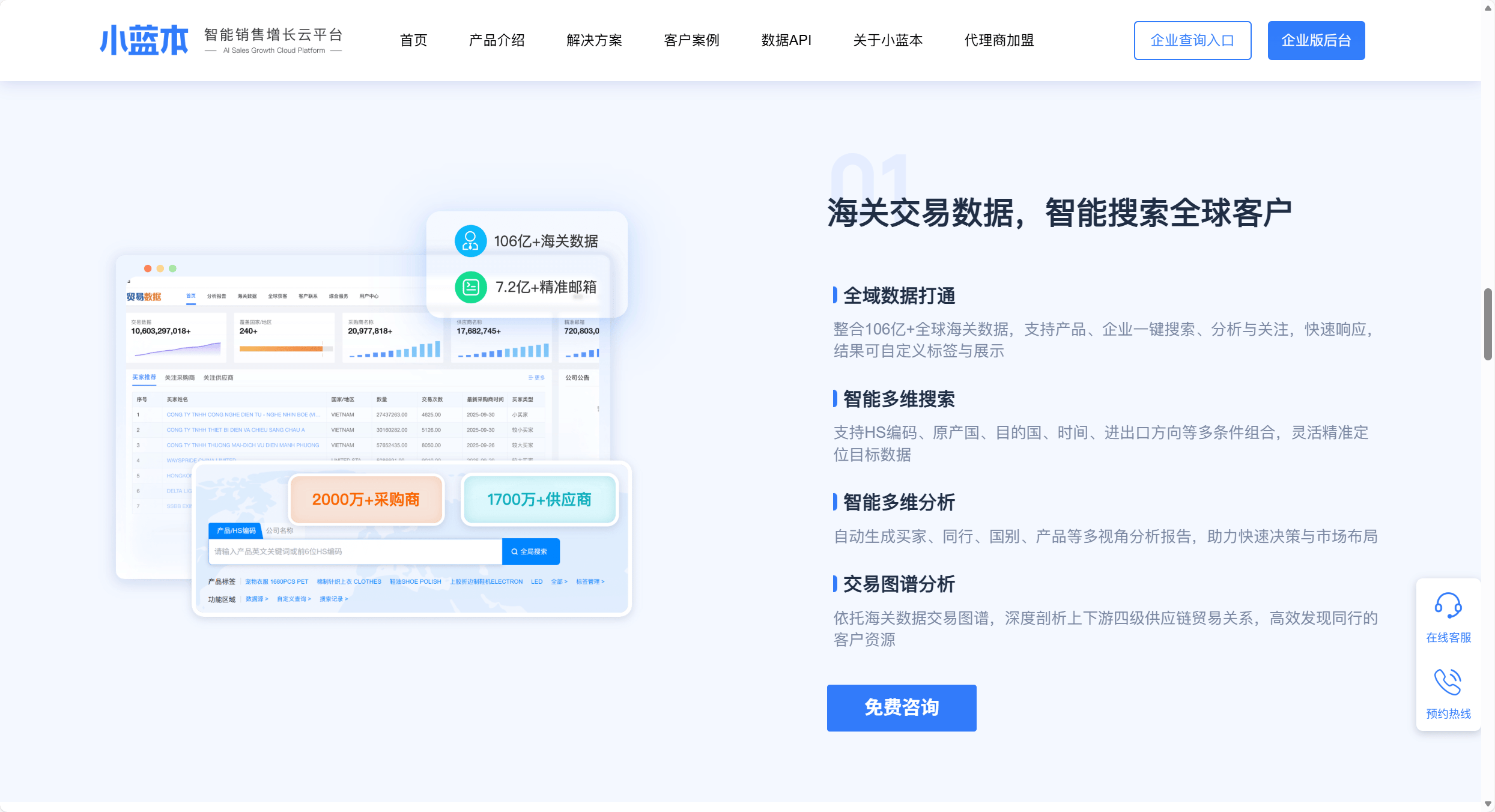Click the page vertical scrollbar thumb

click(x=1488, y=324)
